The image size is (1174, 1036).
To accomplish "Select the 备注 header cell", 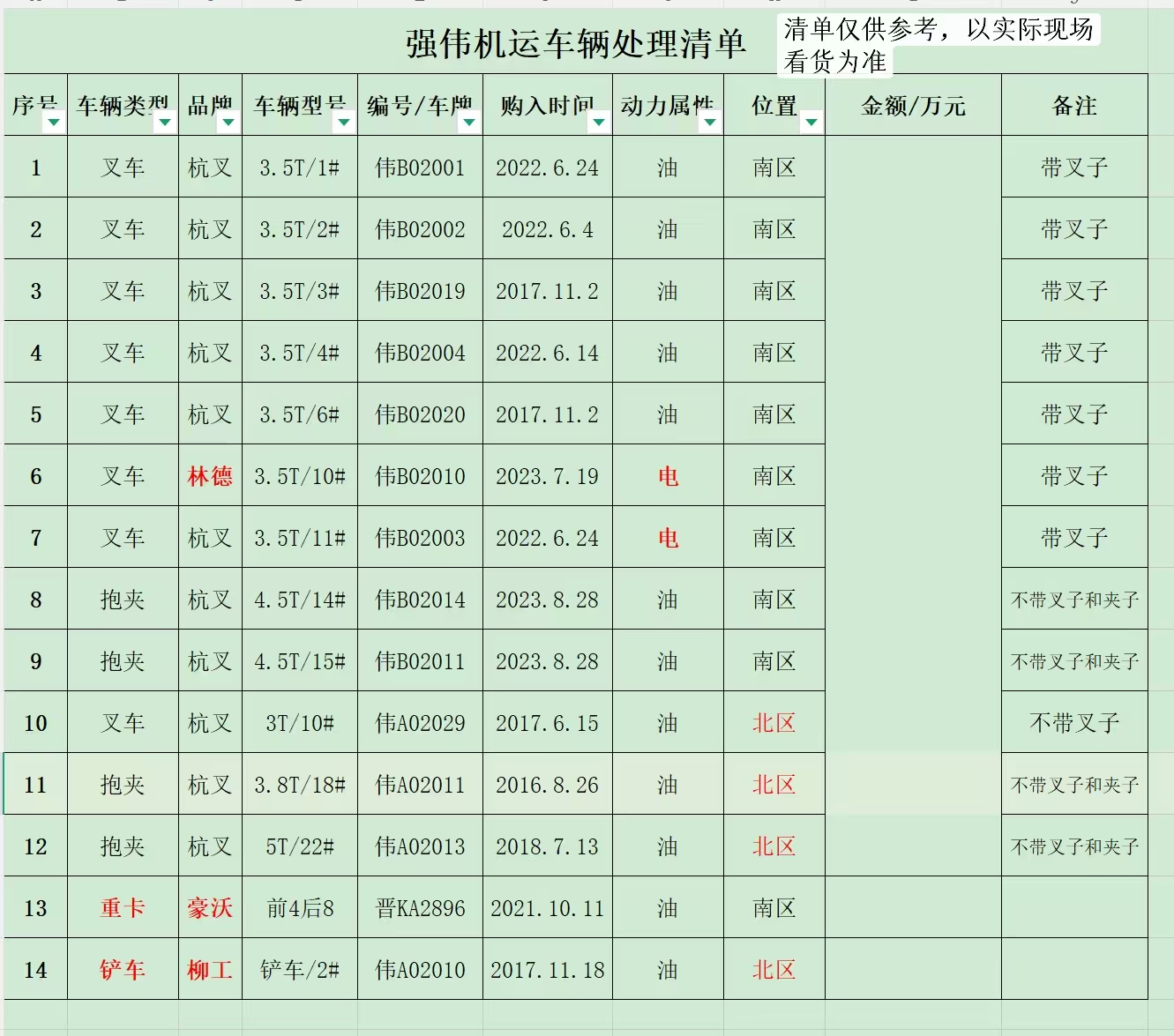I will pos(1074,105).
